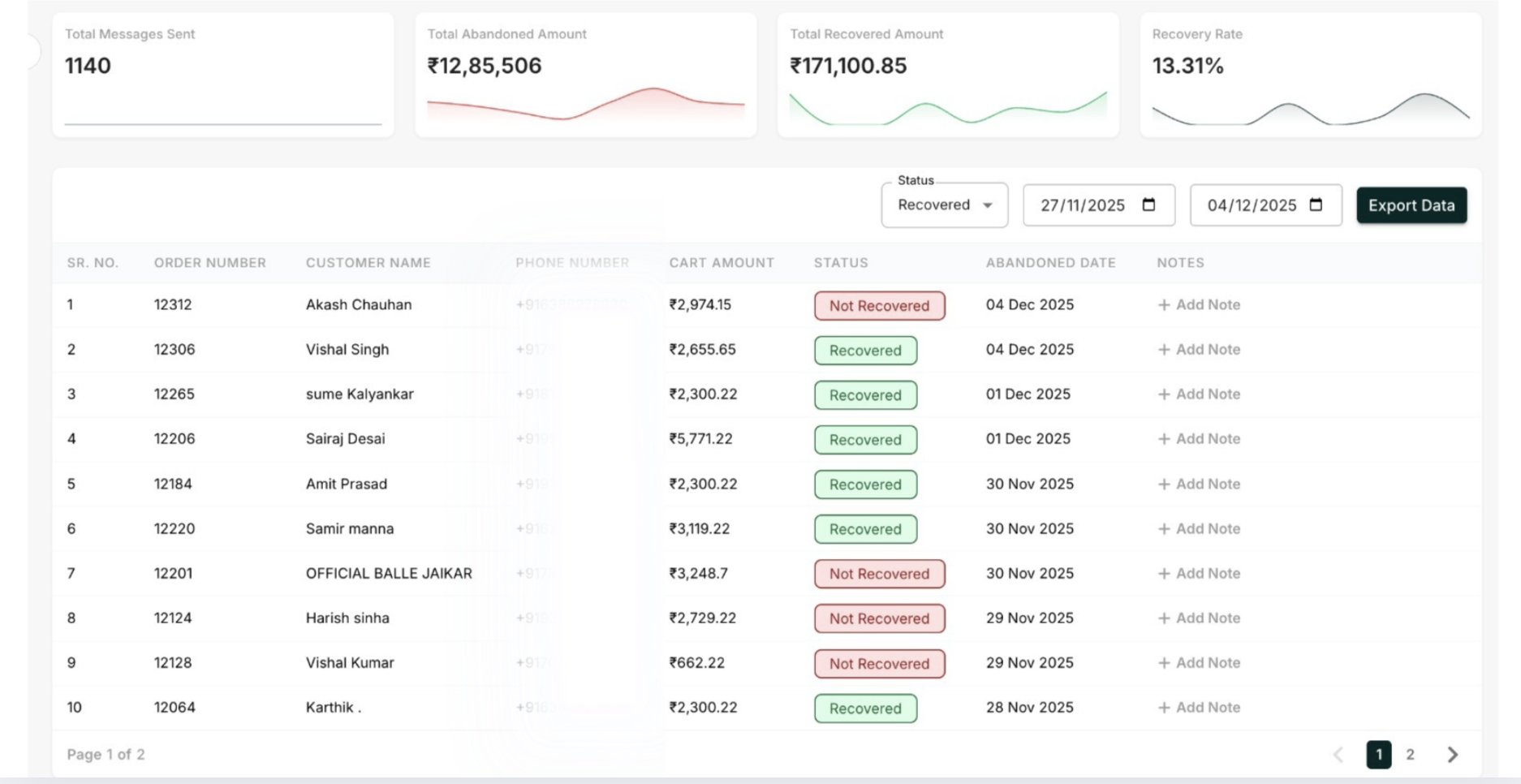Go to next page using right arrow

pos(1452,755)
